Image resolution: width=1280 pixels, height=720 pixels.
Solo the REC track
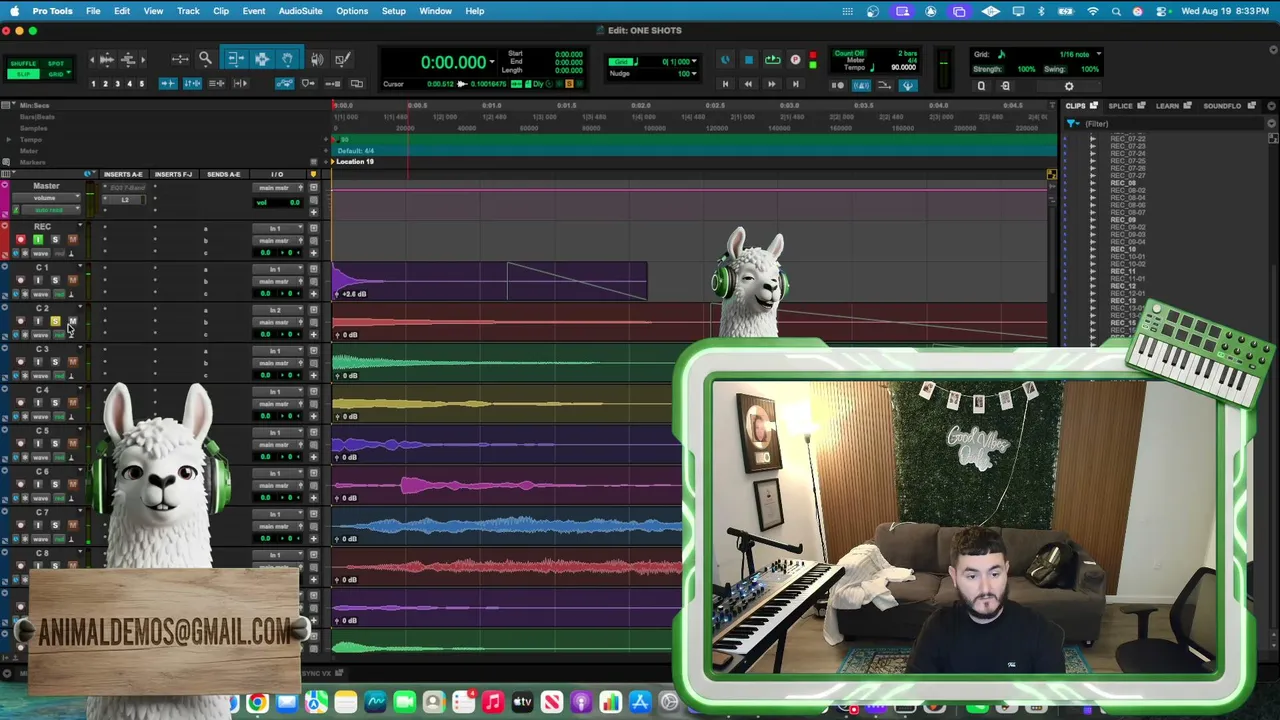tap(55, 240)
